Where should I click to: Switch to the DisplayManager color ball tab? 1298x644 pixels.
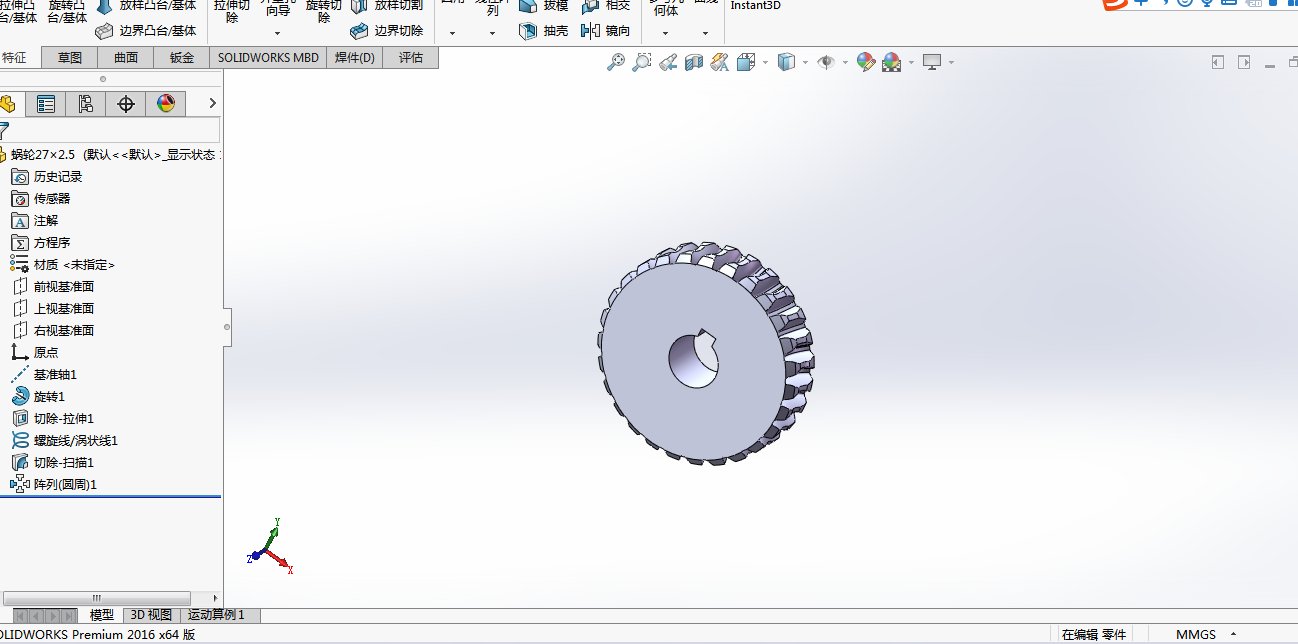tap(166, 104)
